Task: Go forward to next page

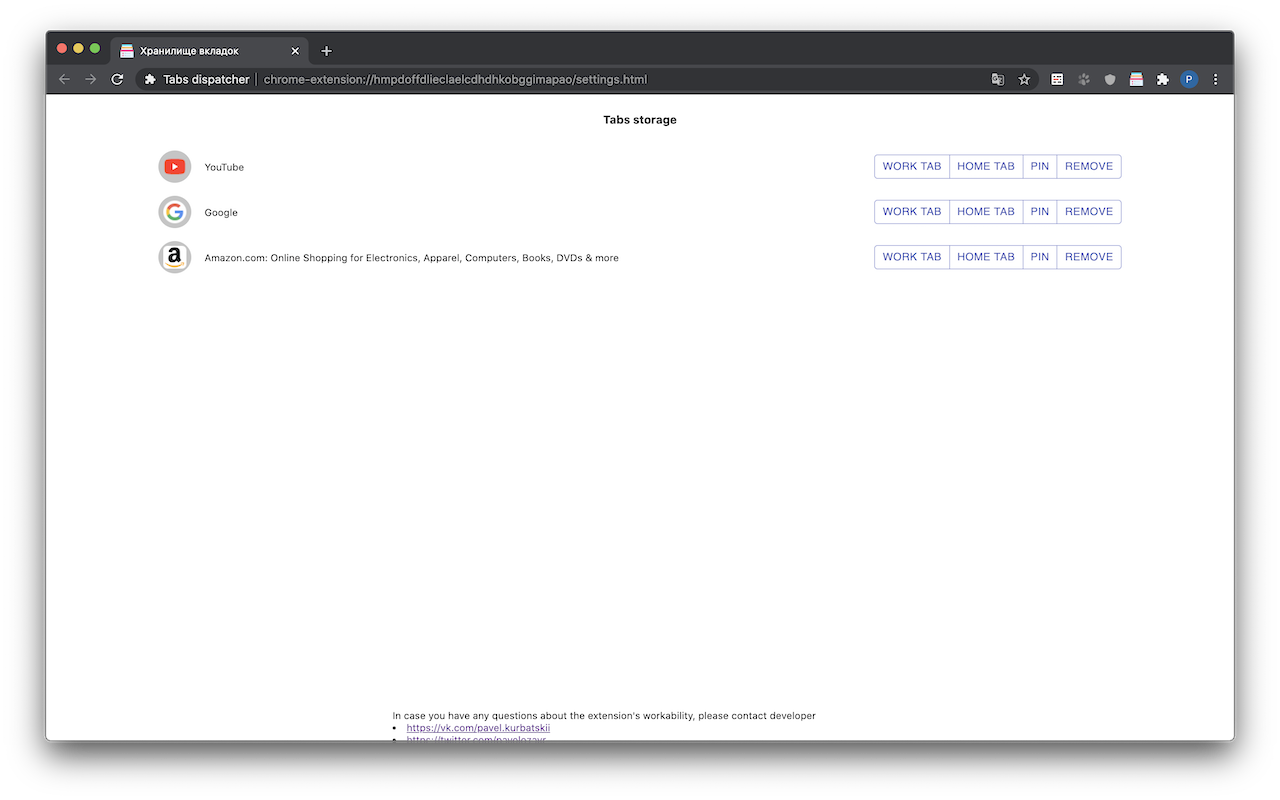Action: (x=90, y=79)
